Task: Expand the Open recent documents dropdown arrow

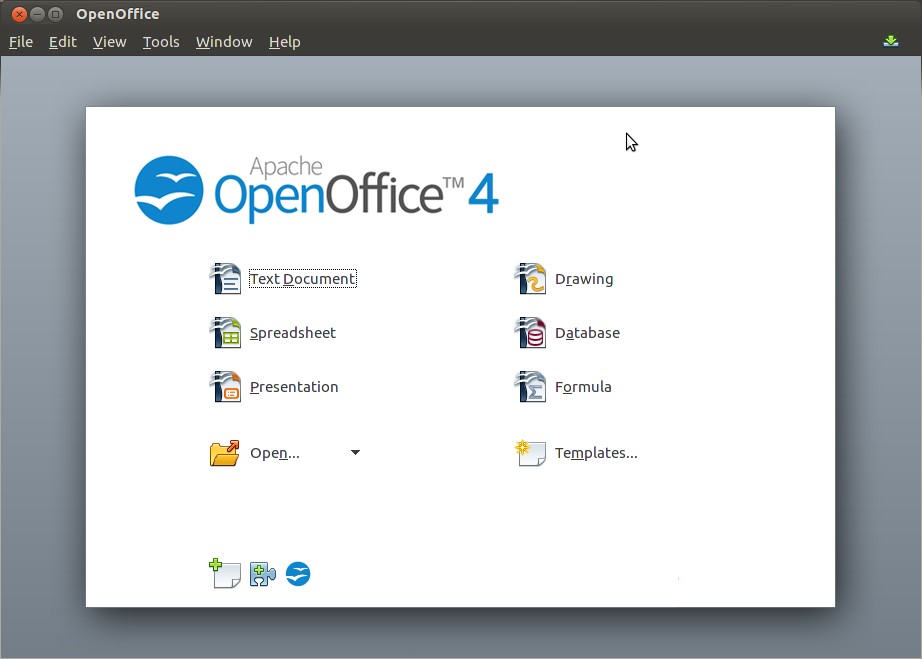Action: pos(355,453)
